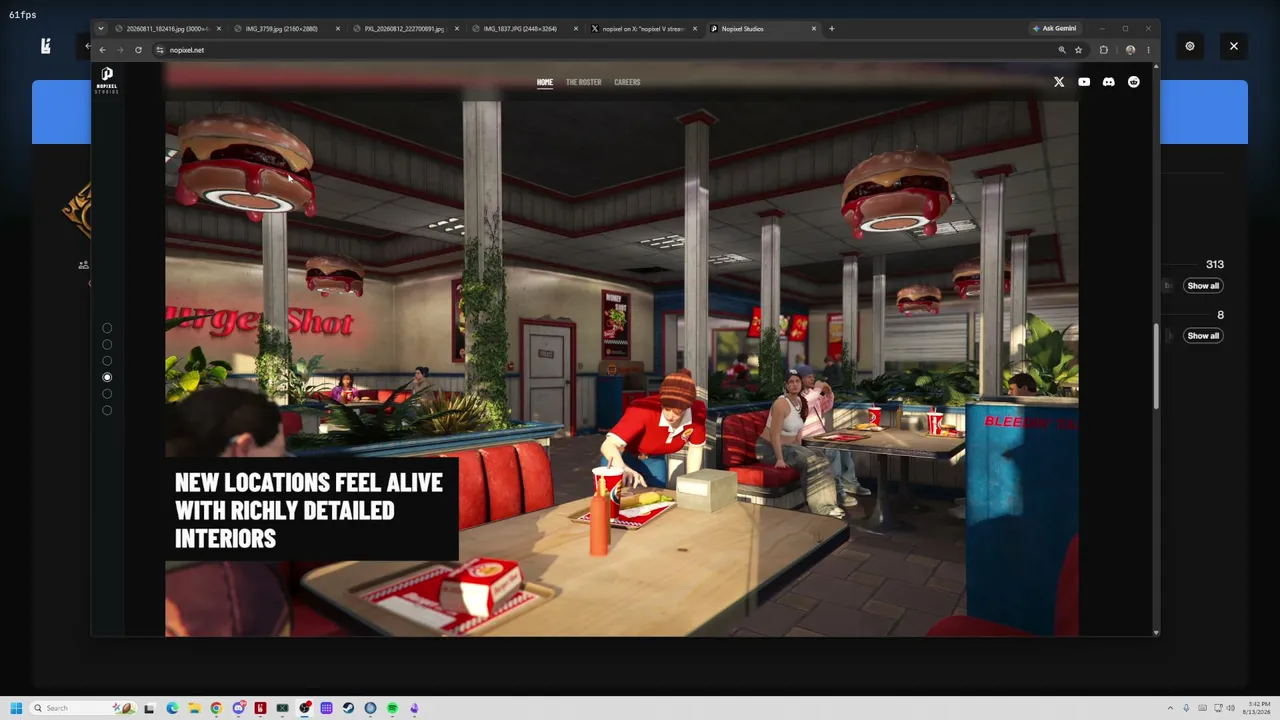
Task: Open the settings gear in the background window
Action: tap(1190, 46)
